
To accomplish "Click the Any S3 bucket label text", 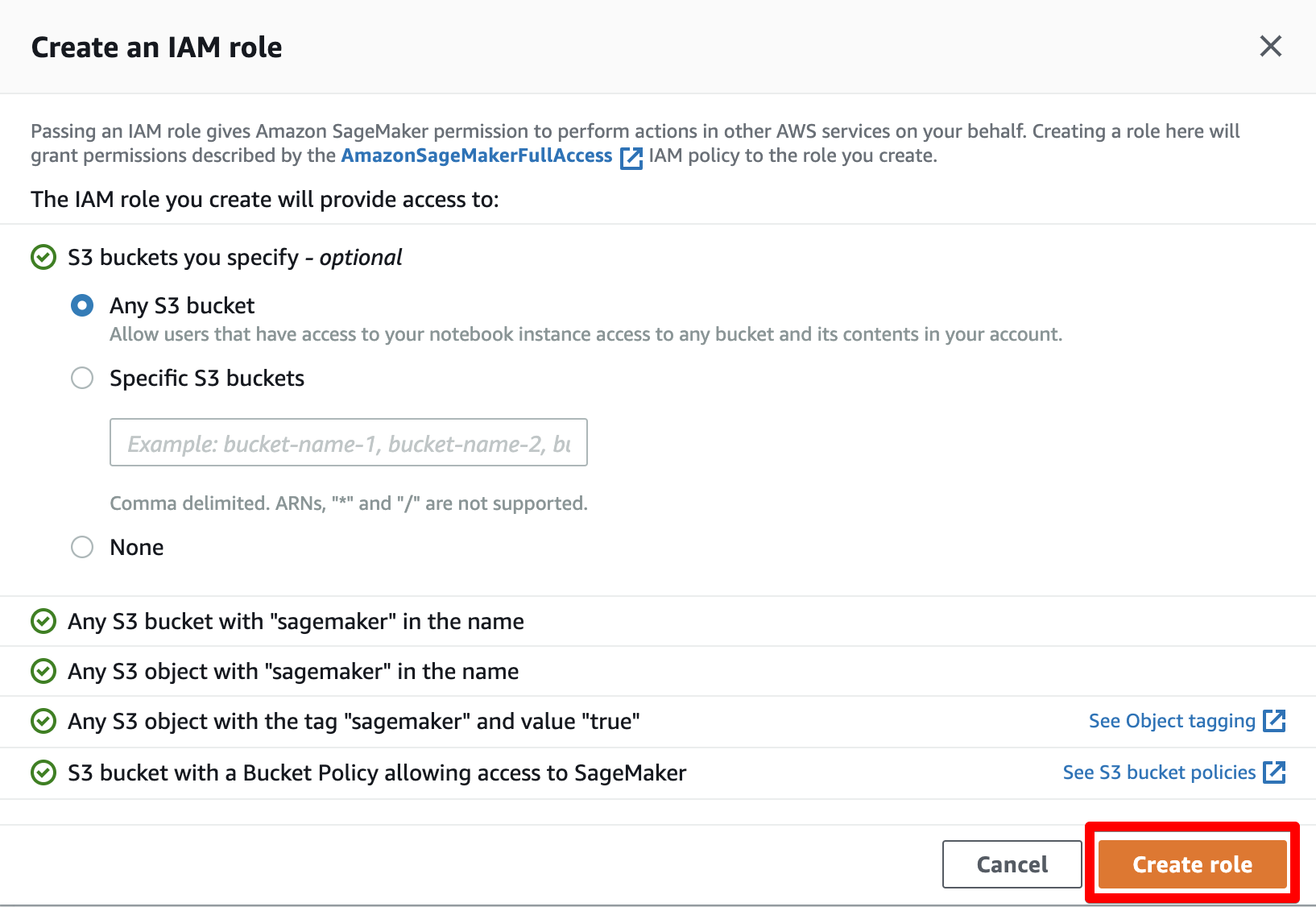I will point(182,305).
